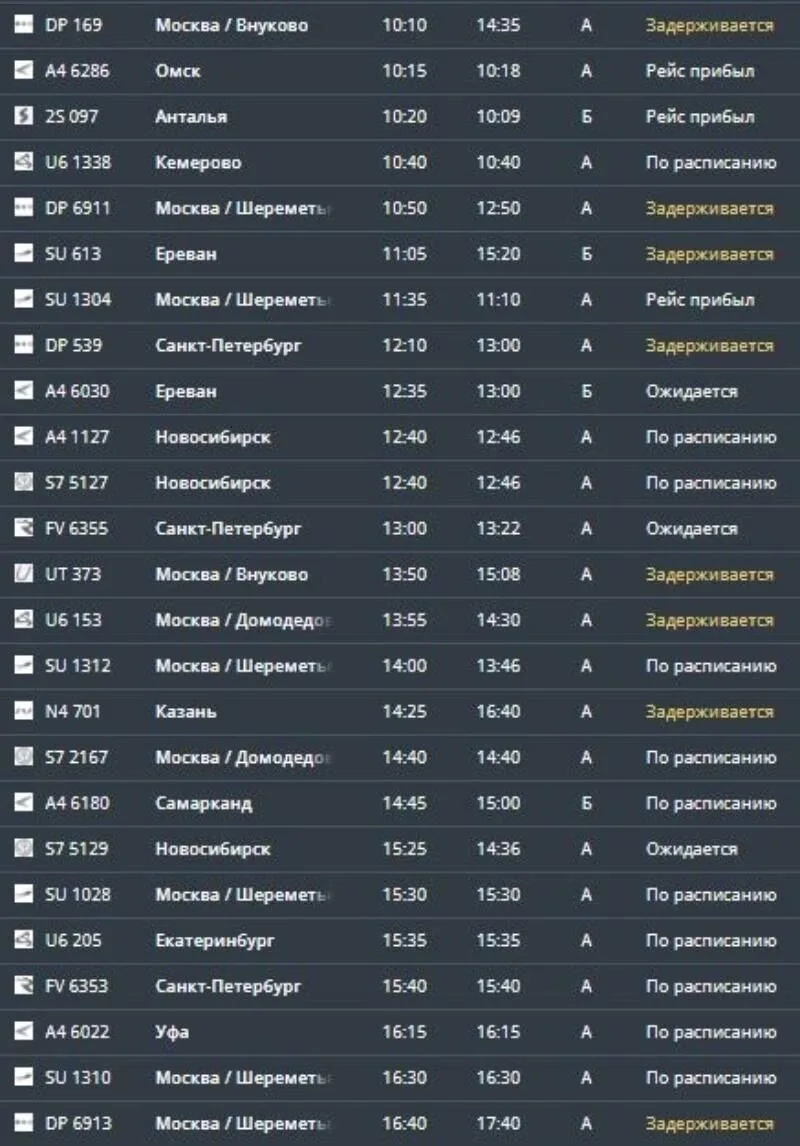Click the Rossiya icon for FV 6355
Image resolution: width=800 pixels, height=1146 pixels.
[24, 528]
